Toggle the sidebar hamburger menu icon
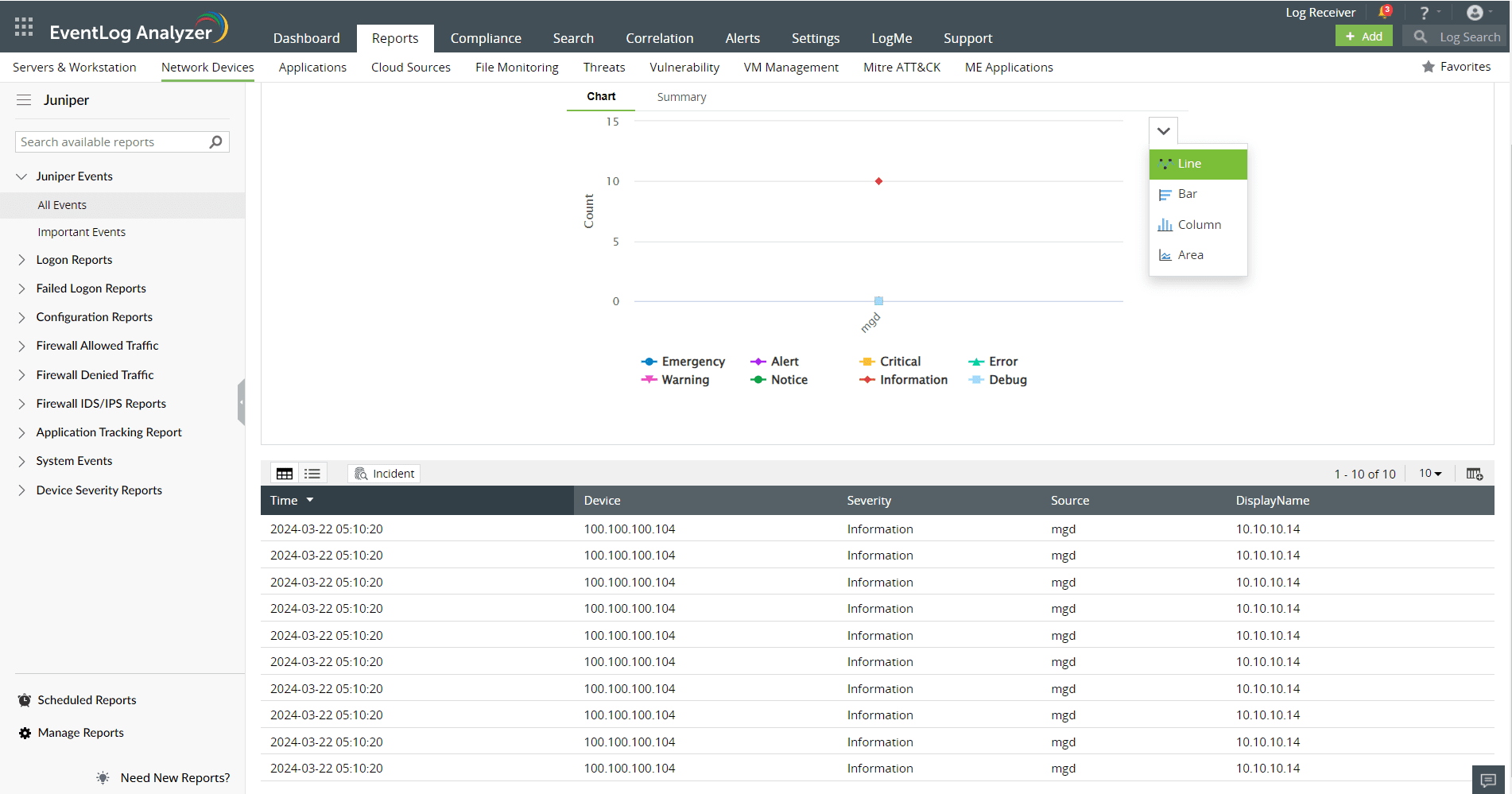The width and height of the screenshot is (1512, 794). click(24, 100)
